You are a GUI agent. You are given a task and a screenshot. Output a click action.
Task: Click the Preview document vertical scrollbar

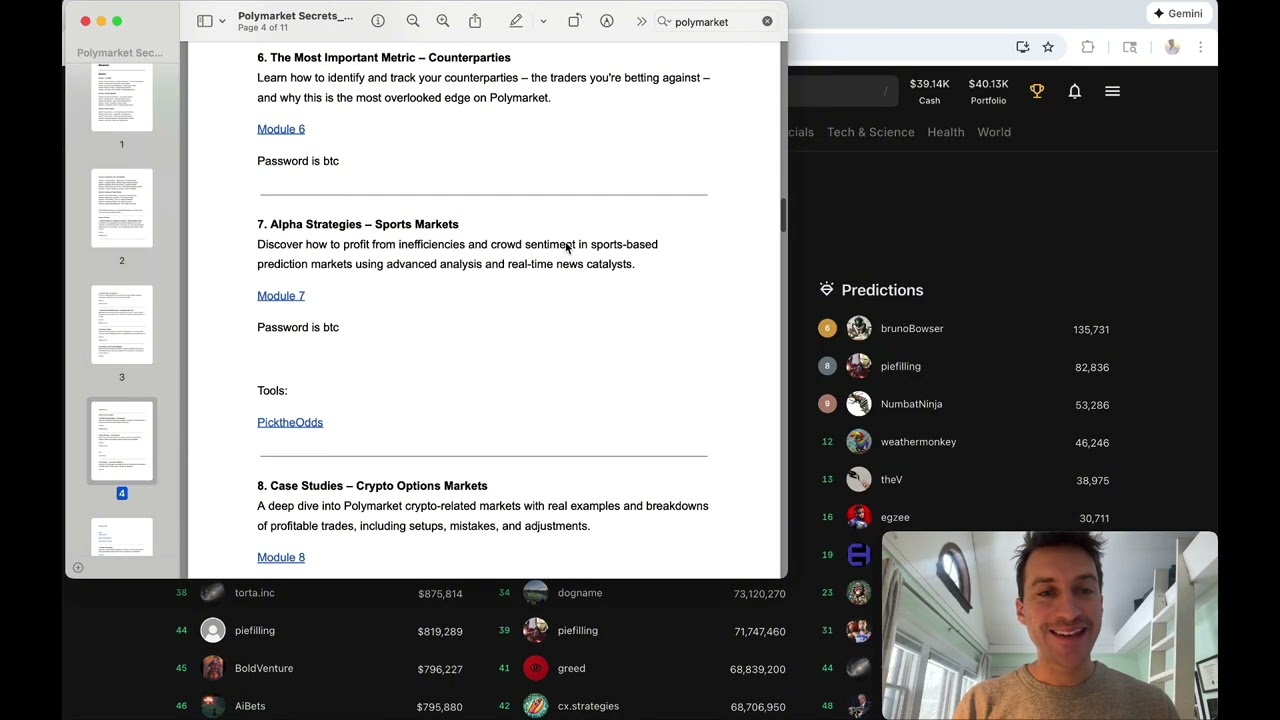click(783, 215)
